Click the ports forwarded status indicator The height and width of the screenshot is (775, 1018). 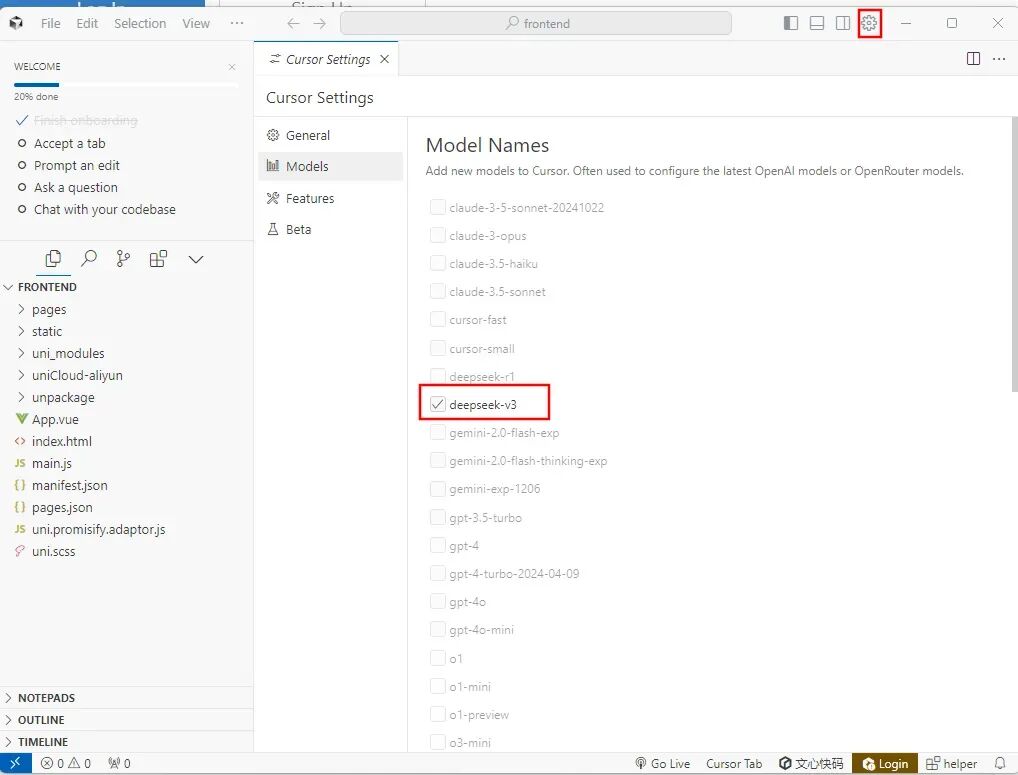(x=119, y=763)
